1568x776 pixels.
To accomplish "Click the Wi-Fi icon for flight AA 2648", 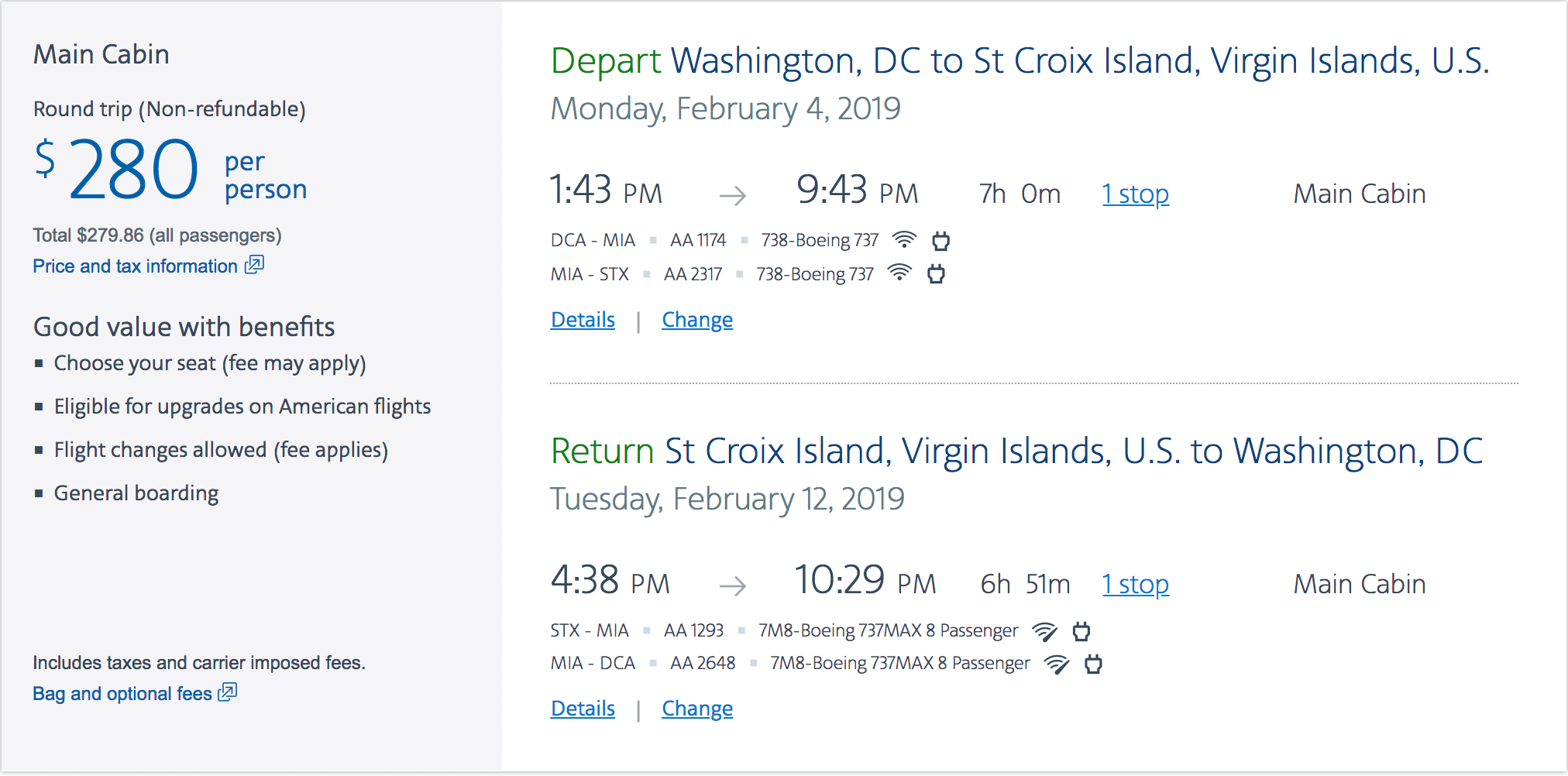I will tap(1057, 664).
